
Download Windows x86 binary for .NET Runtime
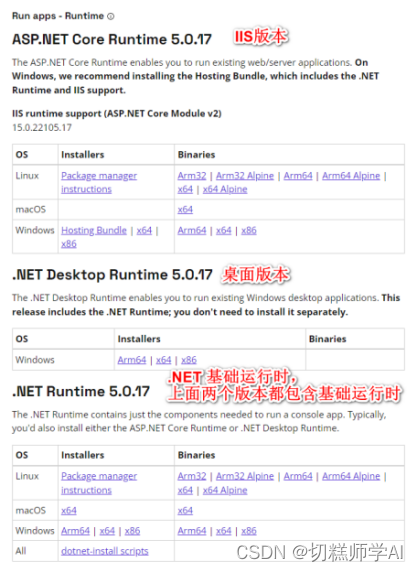pos(249,531)
